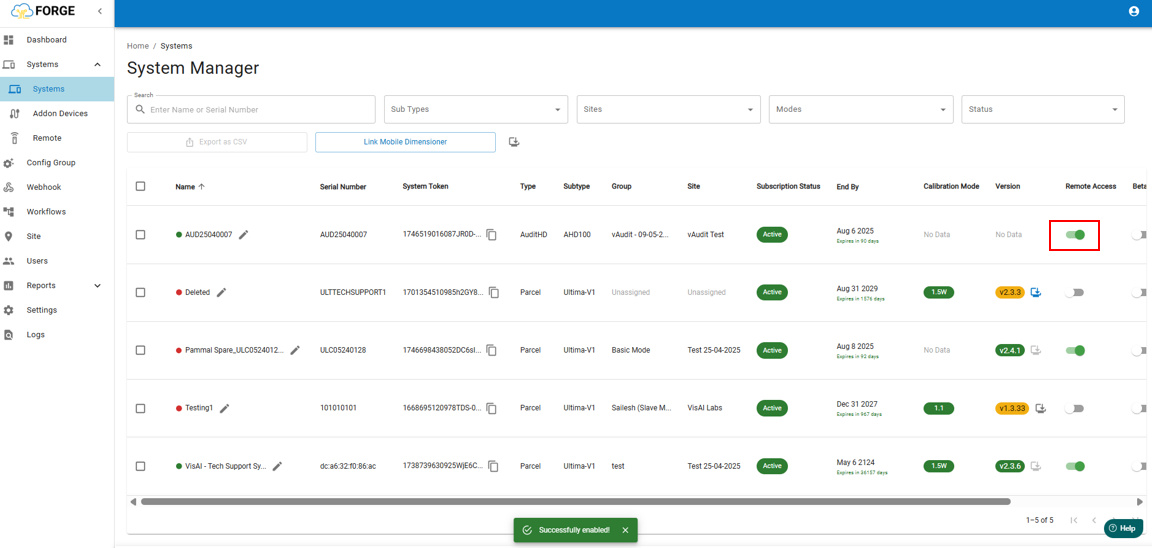Screen dimensions: 1152x548
Task: Click the edit pencil next to Testing1
Action: tap(225, 409)
